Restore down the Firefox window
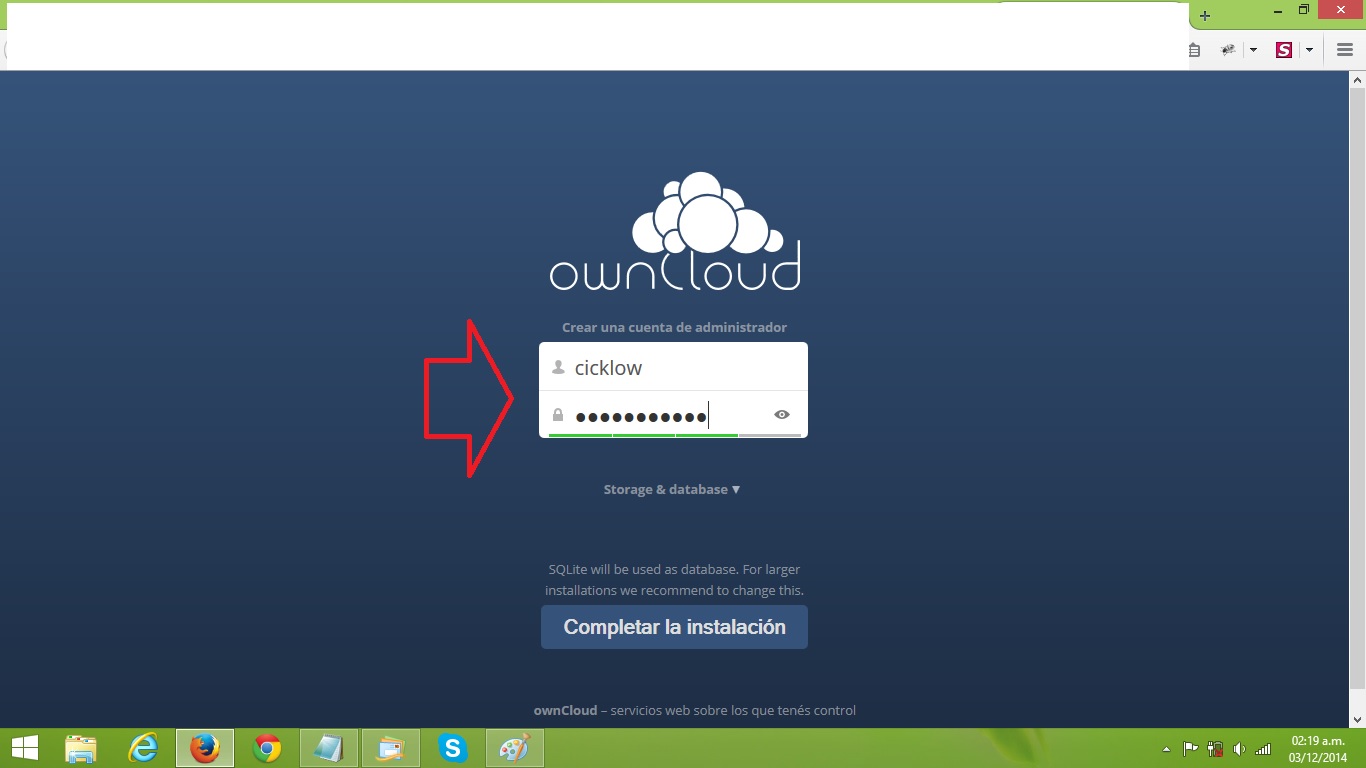The height and width of the screenshot is (768, 1366). pyautogui.click(x=1304, y=10)
